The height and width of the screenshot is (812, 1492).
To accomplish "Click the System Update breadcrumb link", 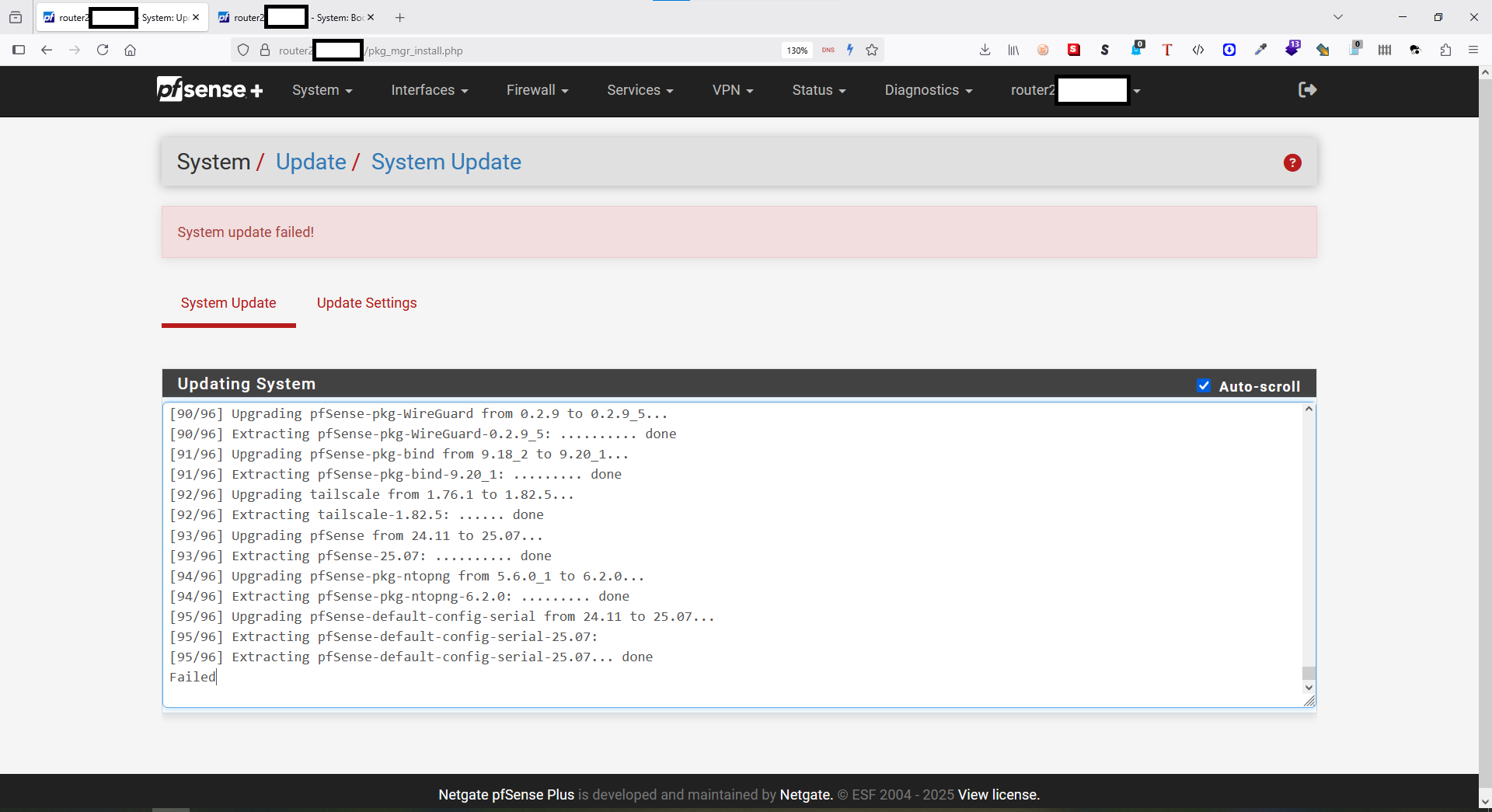I will (446, 162).
